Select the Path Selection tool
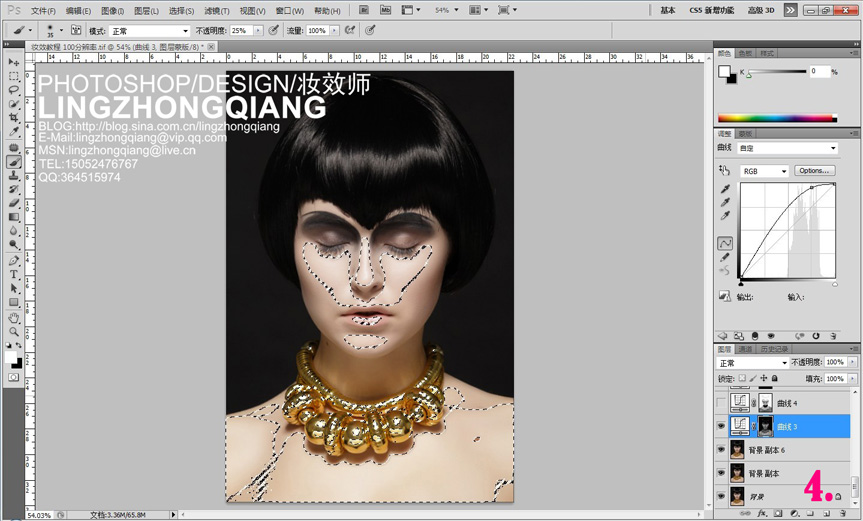863x521 pixels. 13,288
